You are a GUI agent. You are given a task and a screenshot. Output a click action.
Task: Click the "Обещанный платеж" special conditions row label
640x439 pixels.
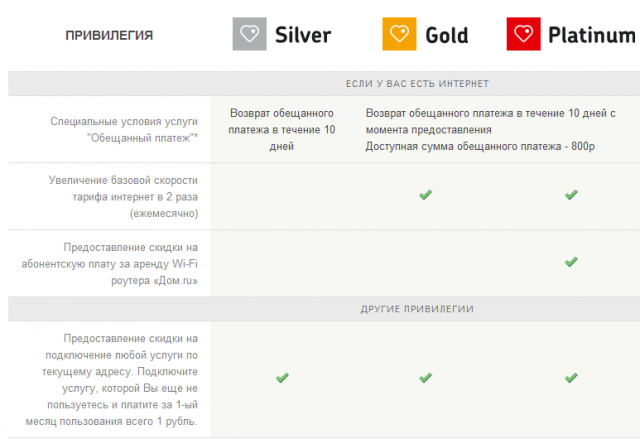click(x=123, y=129)
